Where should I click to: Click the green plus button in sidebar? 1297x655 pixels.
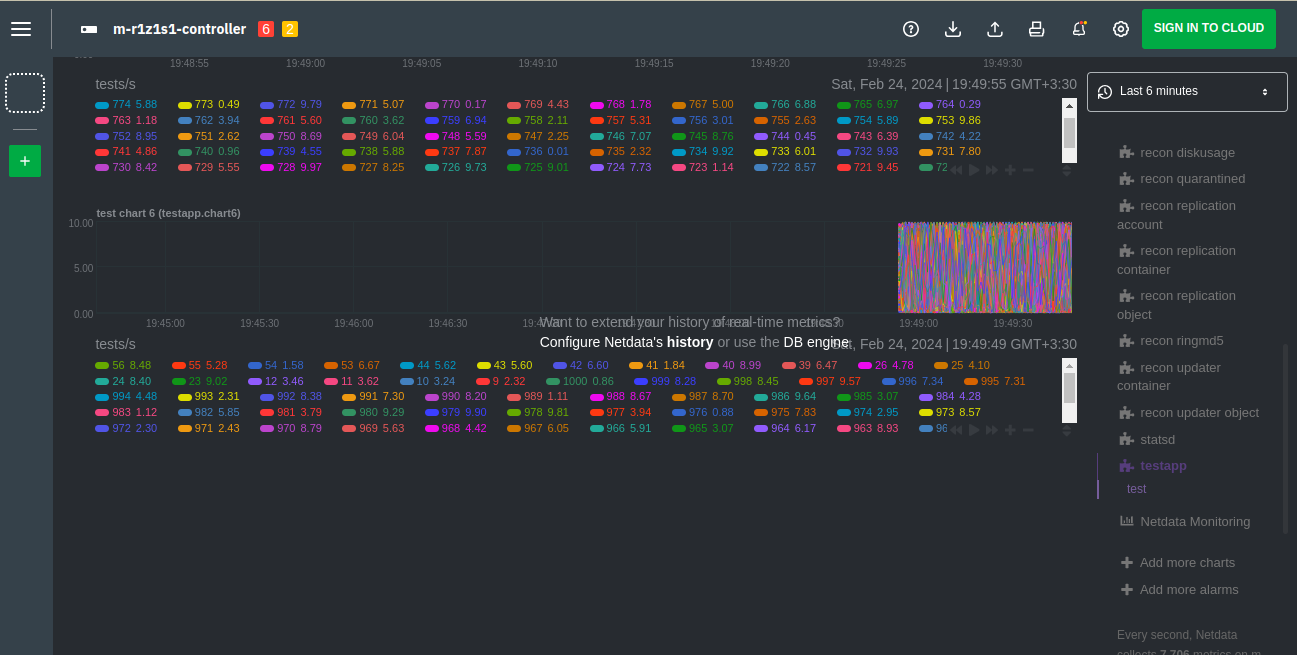tap(25, 161)
